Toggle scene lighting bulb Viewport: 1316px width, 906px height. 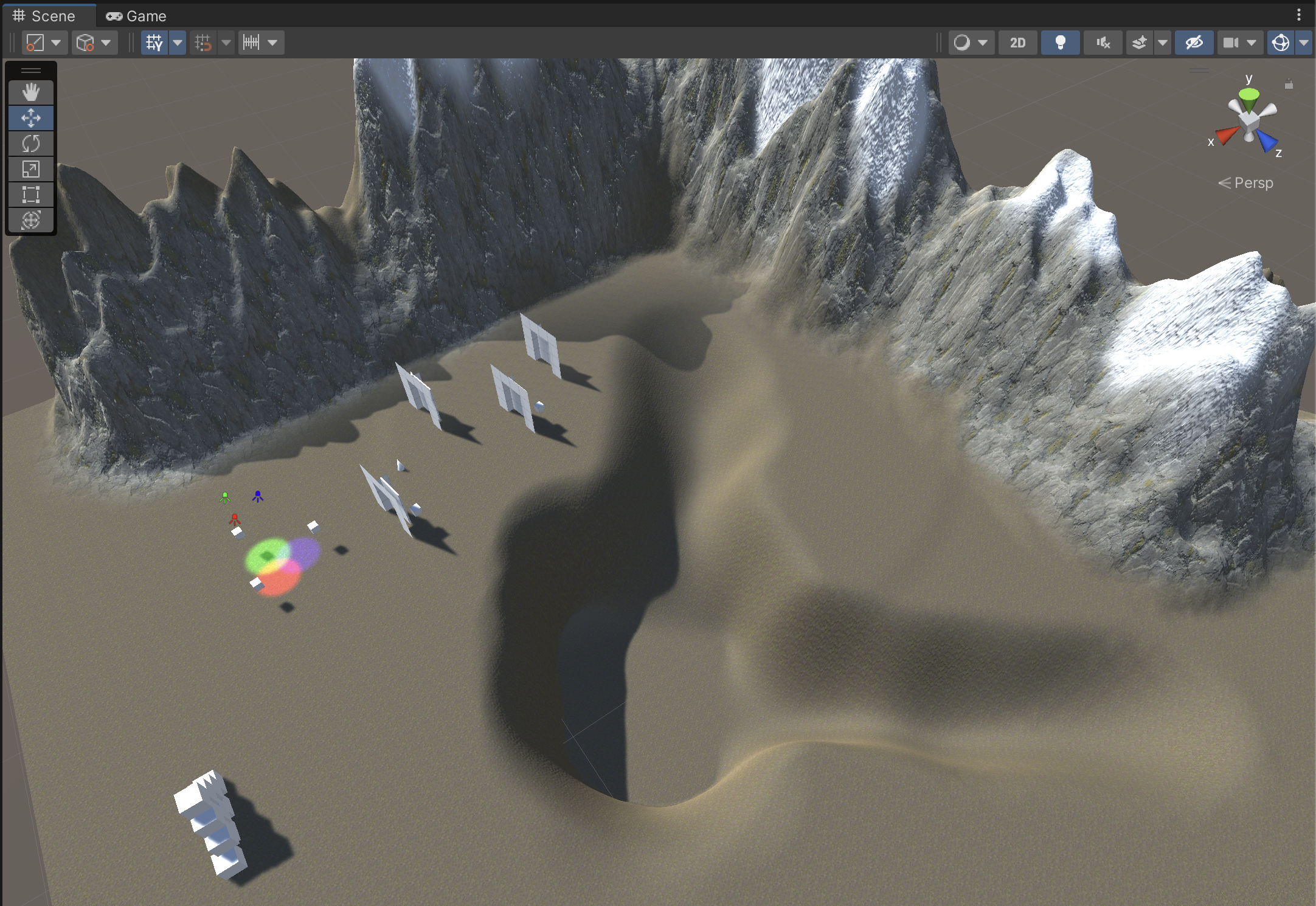[x=1060, y=43]
